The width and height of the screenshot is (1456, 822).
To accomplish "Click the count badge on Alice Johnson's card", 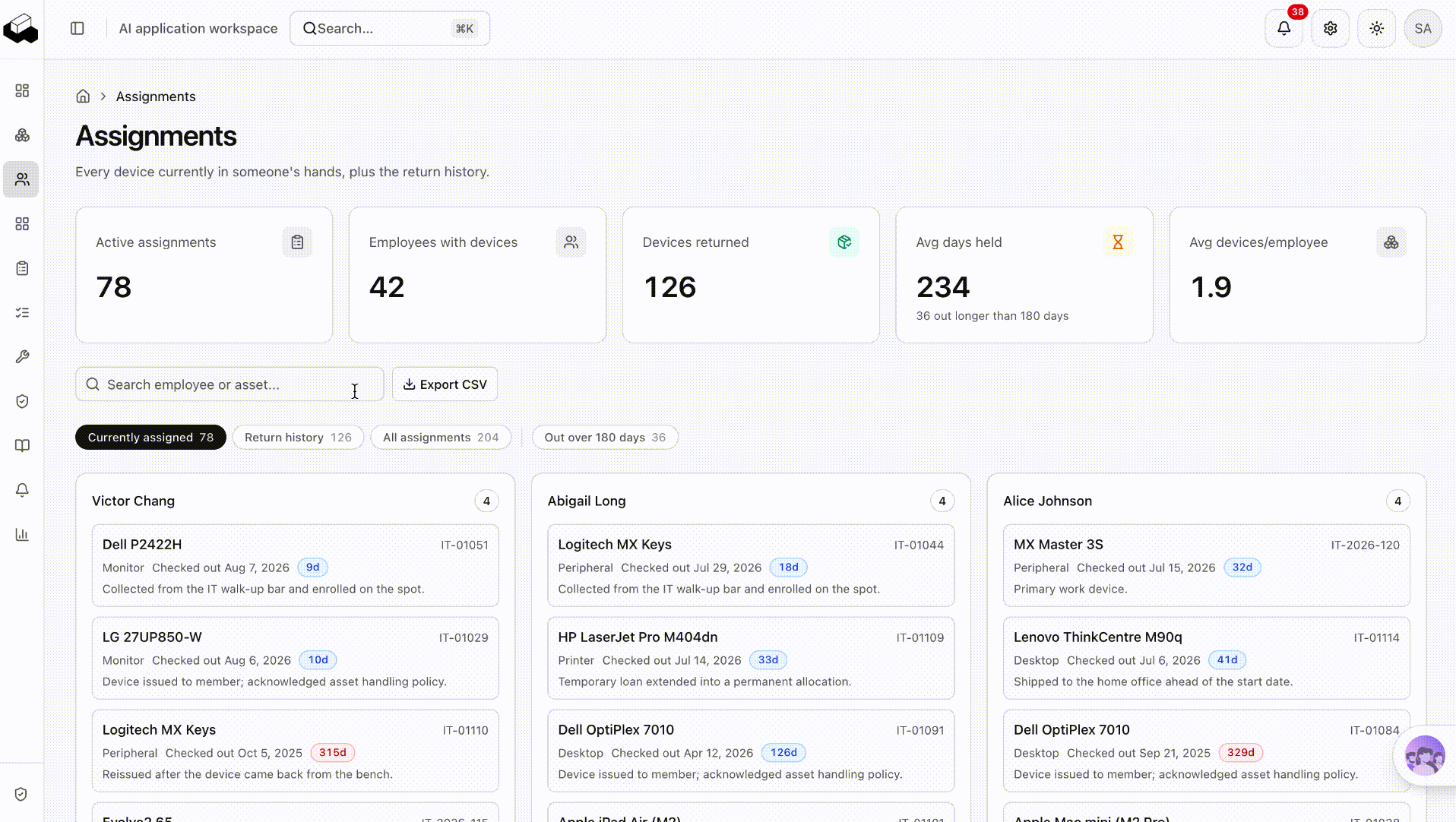I will (1398, 501).
